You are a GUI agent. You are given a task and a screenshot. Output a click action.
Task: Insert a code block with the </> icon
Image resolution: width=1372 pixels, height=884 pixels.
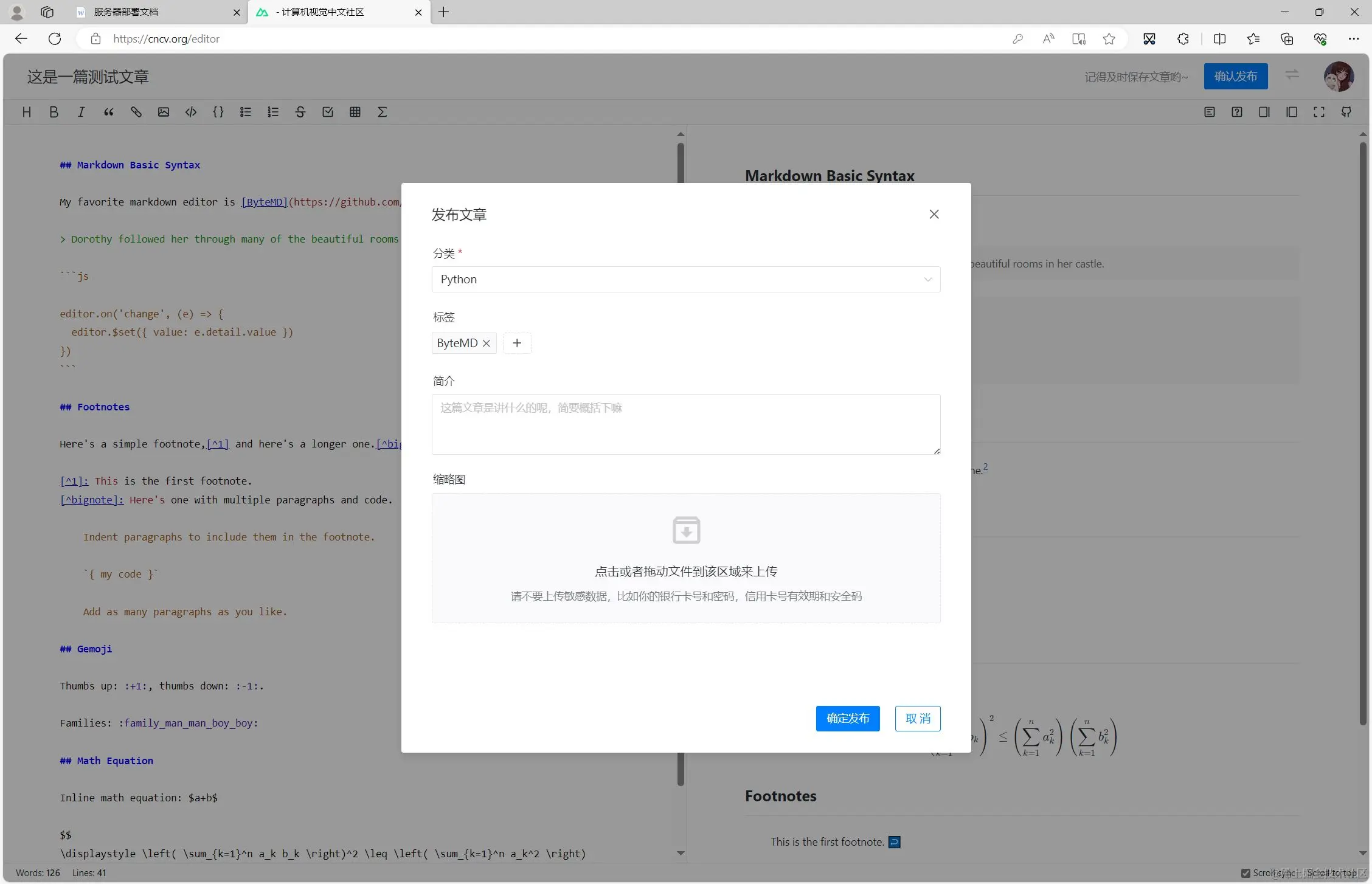pyautogui.click(x=191, y=112)
